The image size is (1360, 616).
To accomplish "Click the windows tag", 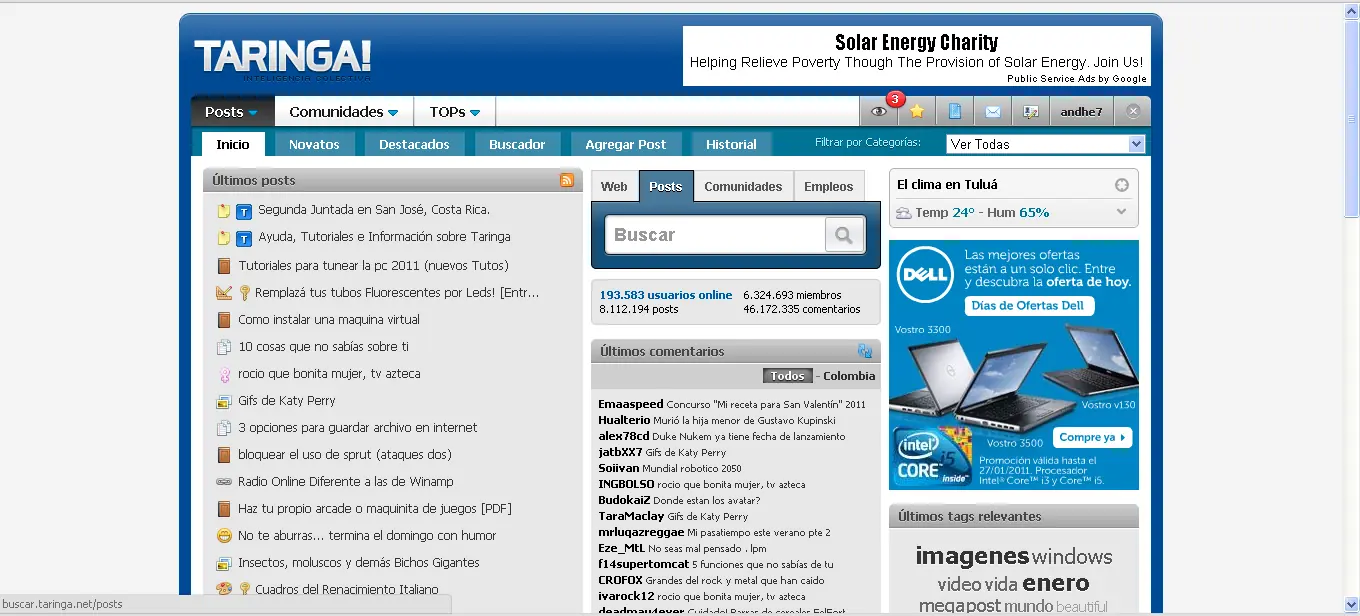I will [x=1072, y=557].
